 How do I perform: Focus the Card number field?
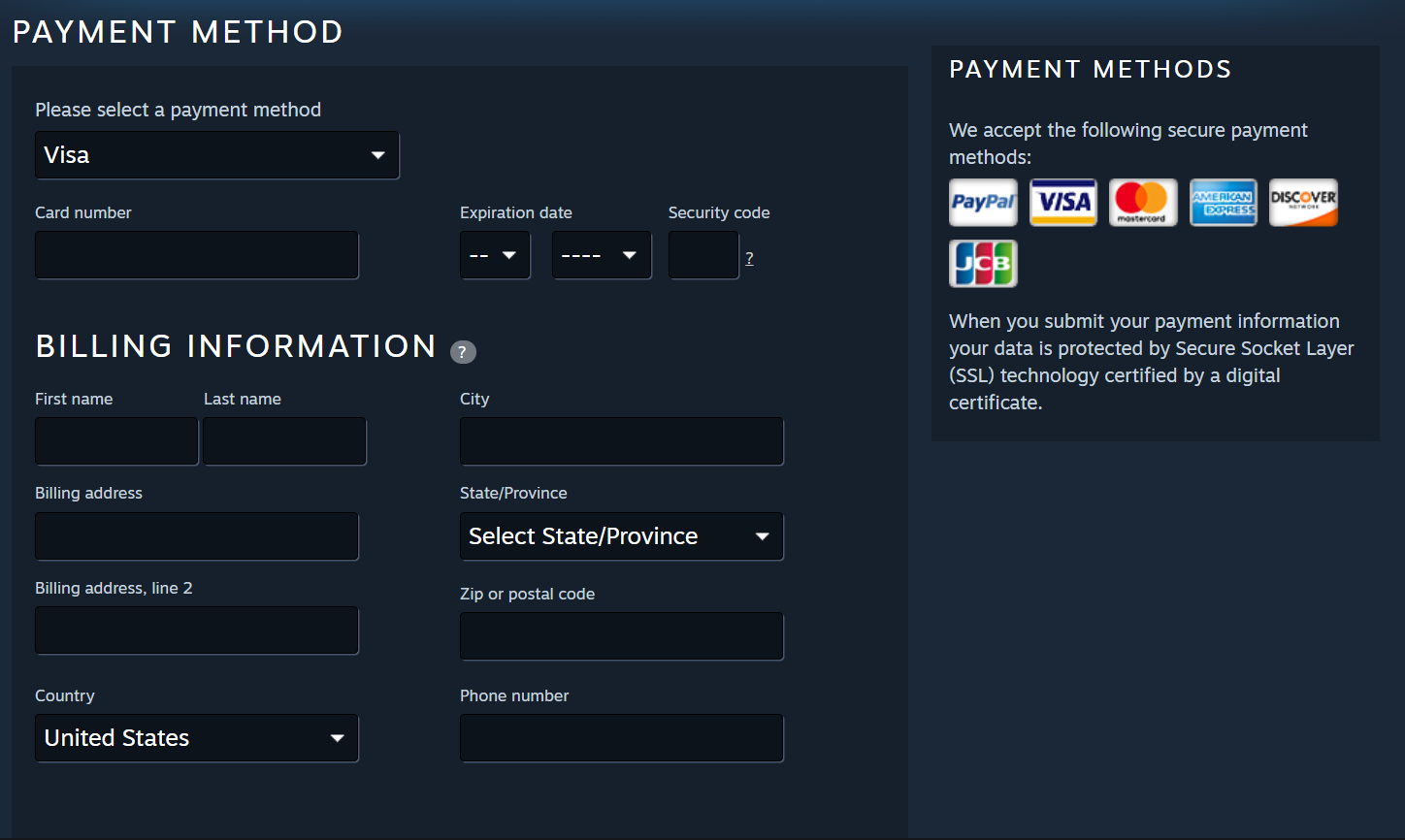197,255
